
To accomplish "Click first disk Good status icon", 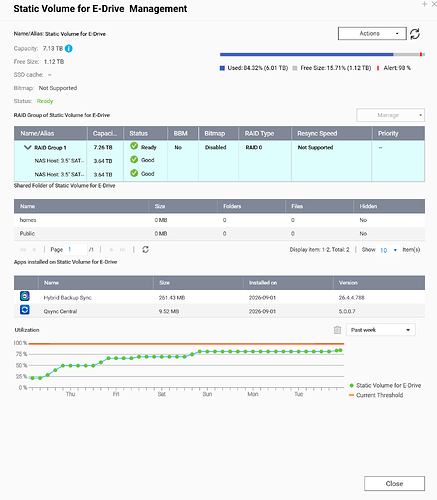I will pos(134,160).
